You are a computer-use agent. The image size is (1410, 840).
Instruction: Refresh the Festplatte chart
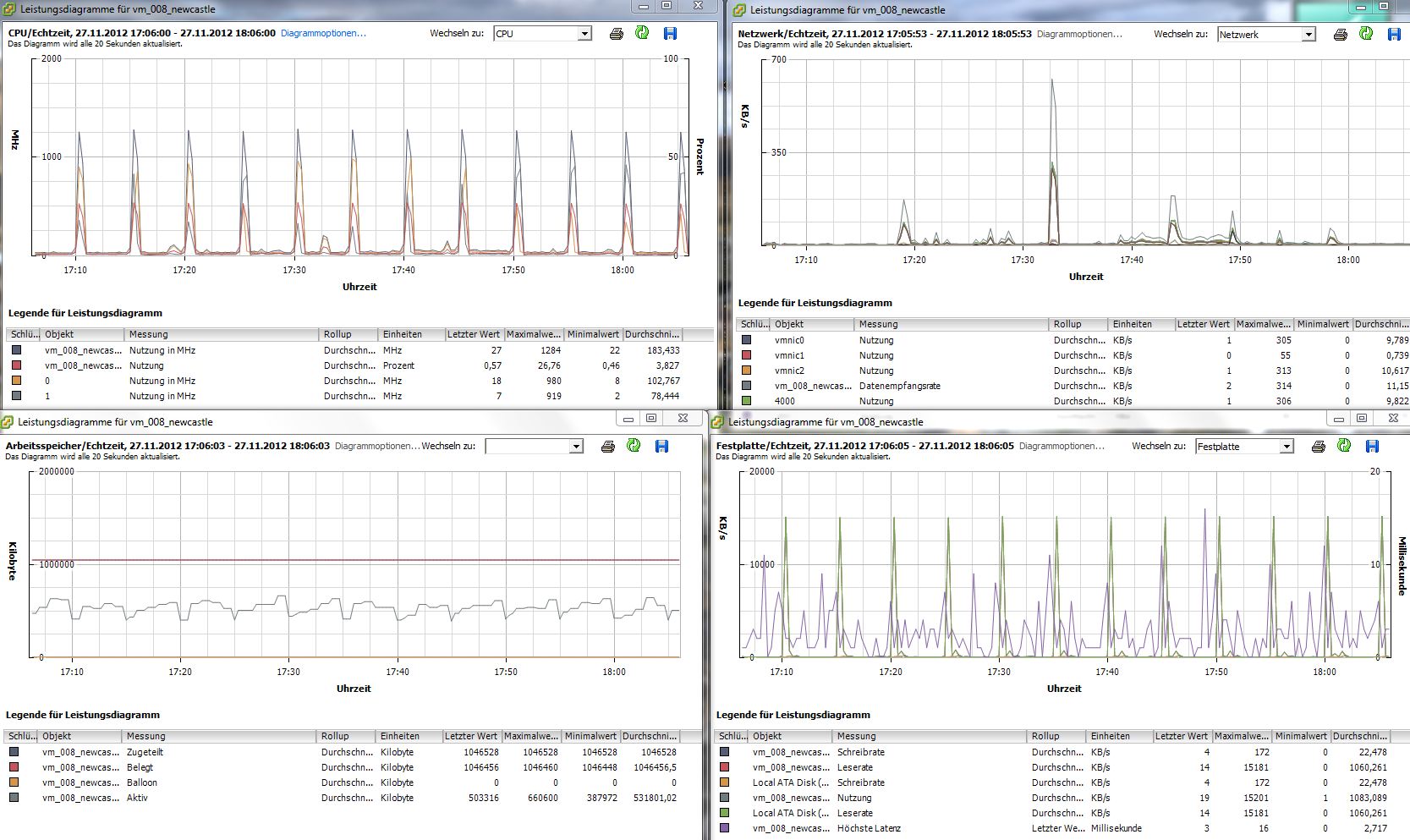coord(1344,446)
